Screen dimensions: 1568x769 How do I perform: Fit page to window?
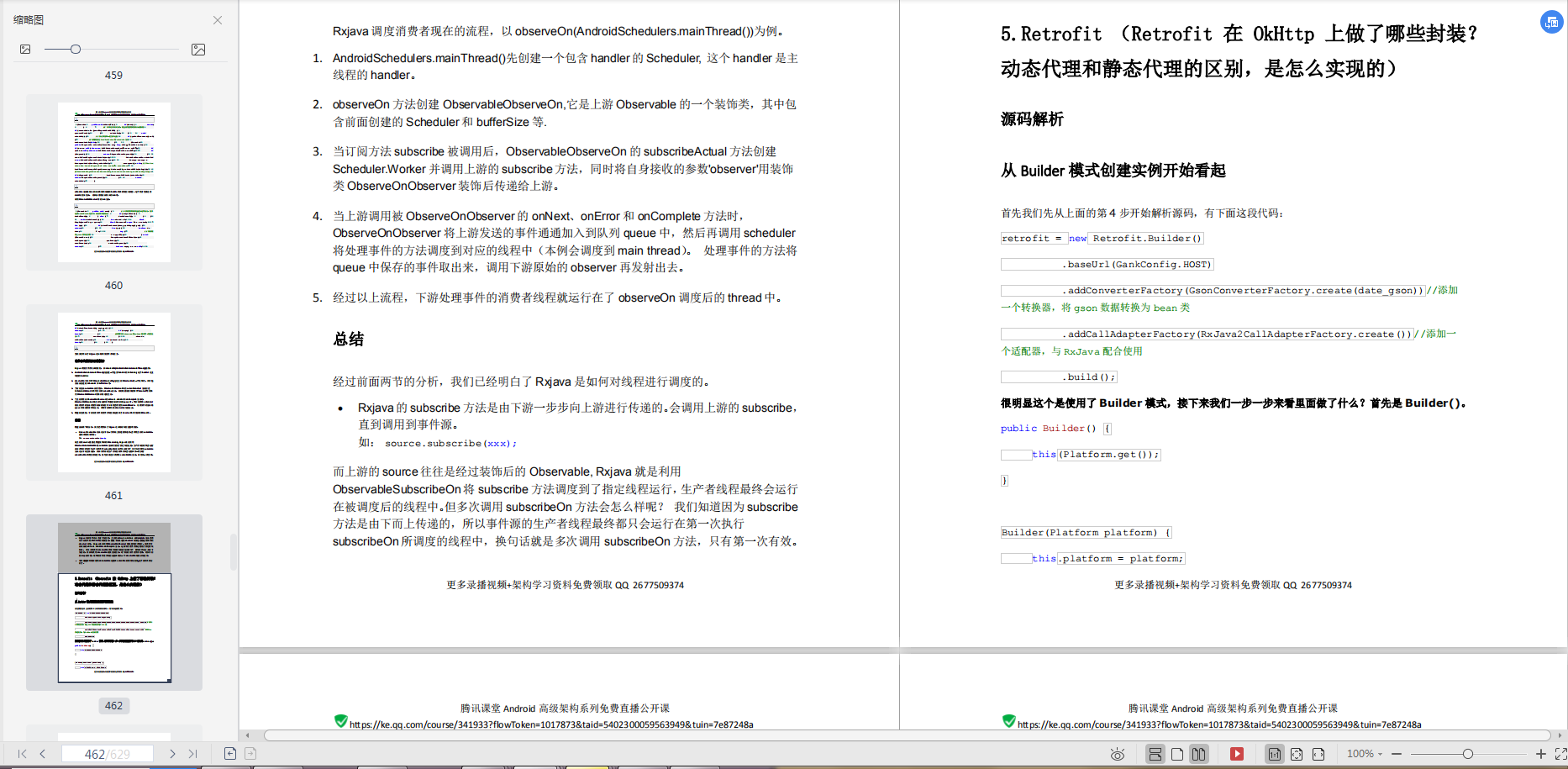click(1297, 754)
